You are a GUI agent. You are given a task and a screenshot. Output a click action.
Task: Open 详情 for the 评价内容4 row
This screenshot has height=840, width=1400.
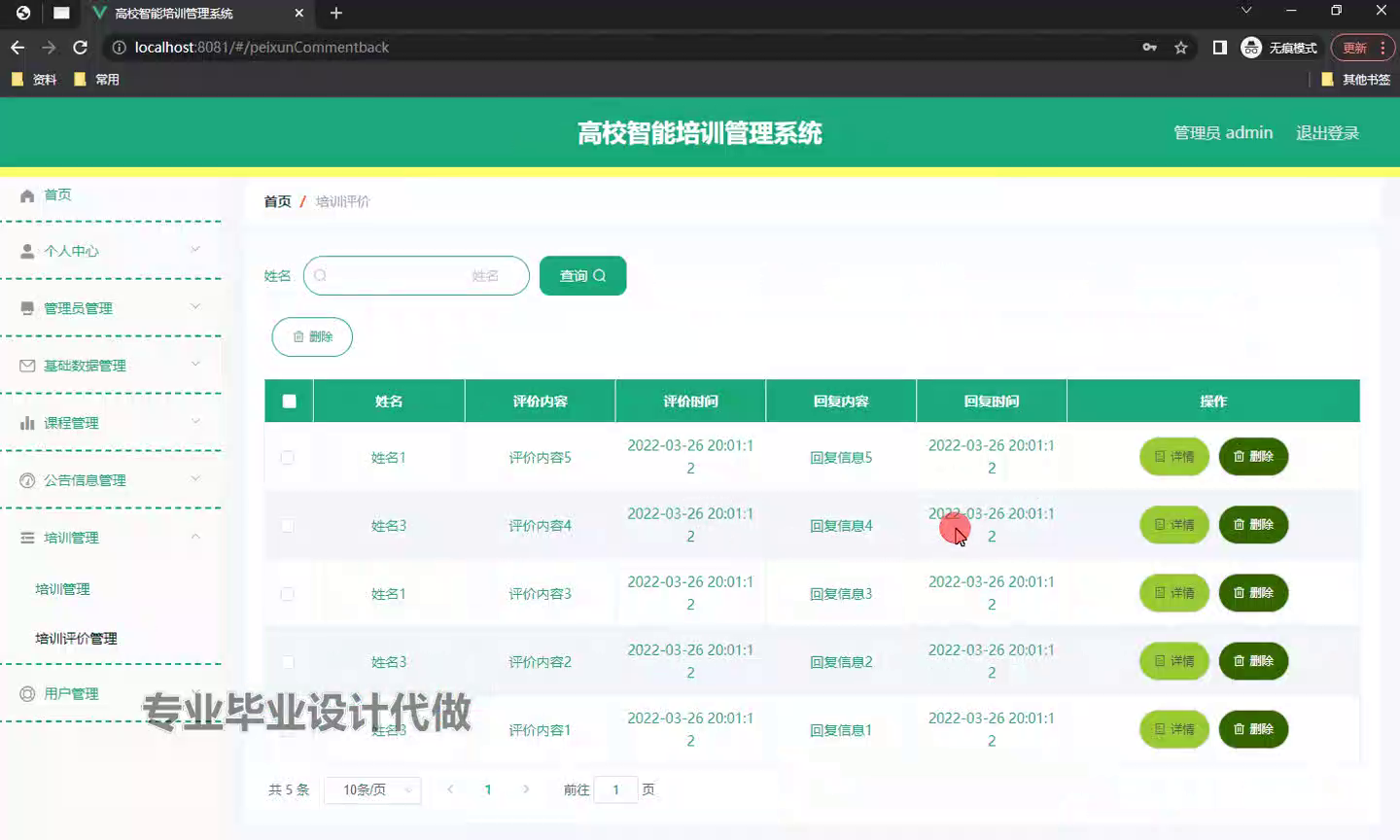click(x=1174, y=525)
